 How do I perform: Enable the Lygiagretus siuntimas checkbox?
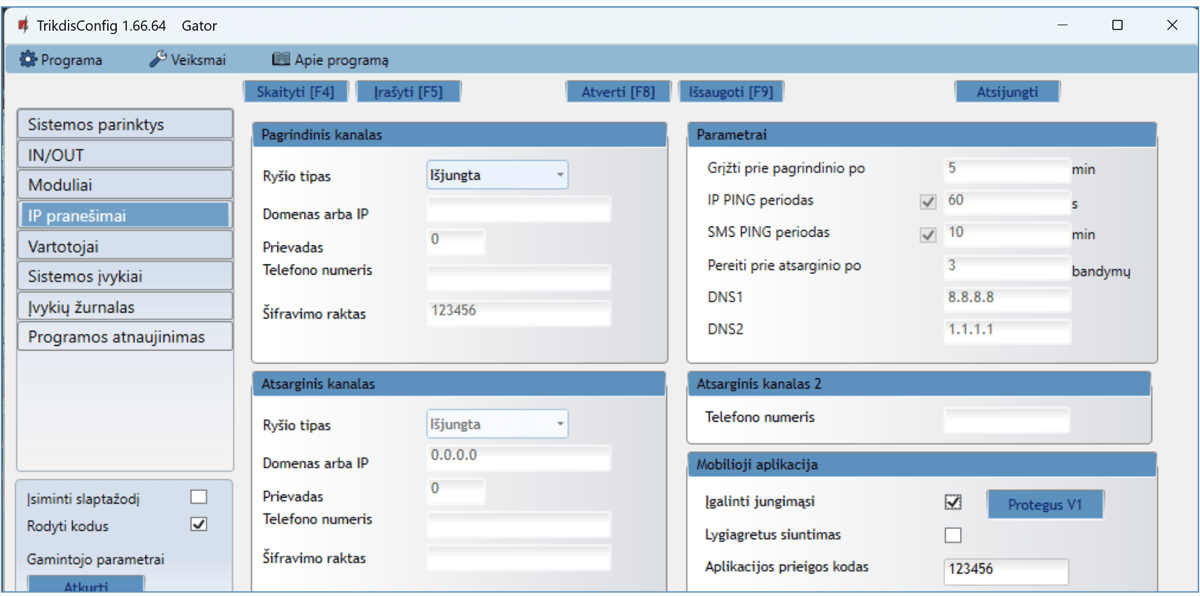point(953,535)
